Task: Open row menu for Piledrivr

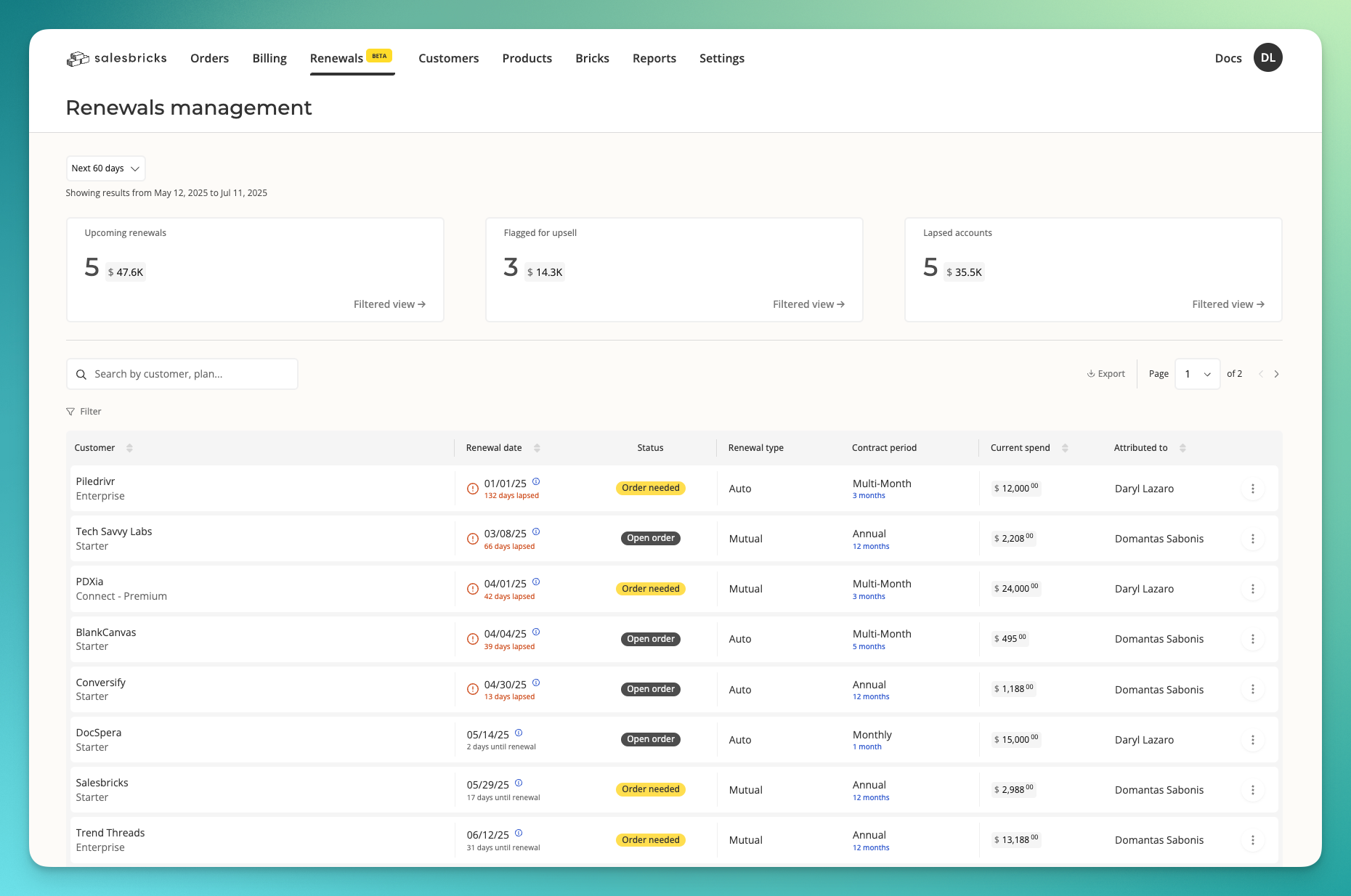Action: click(x=1252, y=489)
